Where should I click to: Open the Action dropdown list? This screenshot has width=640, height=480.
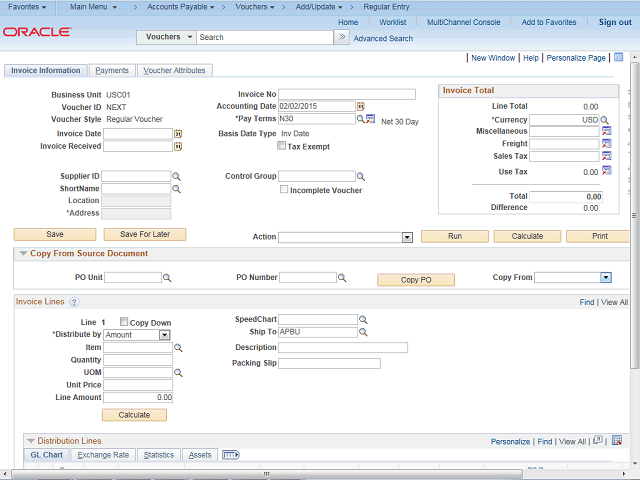(x=407, y=237)
